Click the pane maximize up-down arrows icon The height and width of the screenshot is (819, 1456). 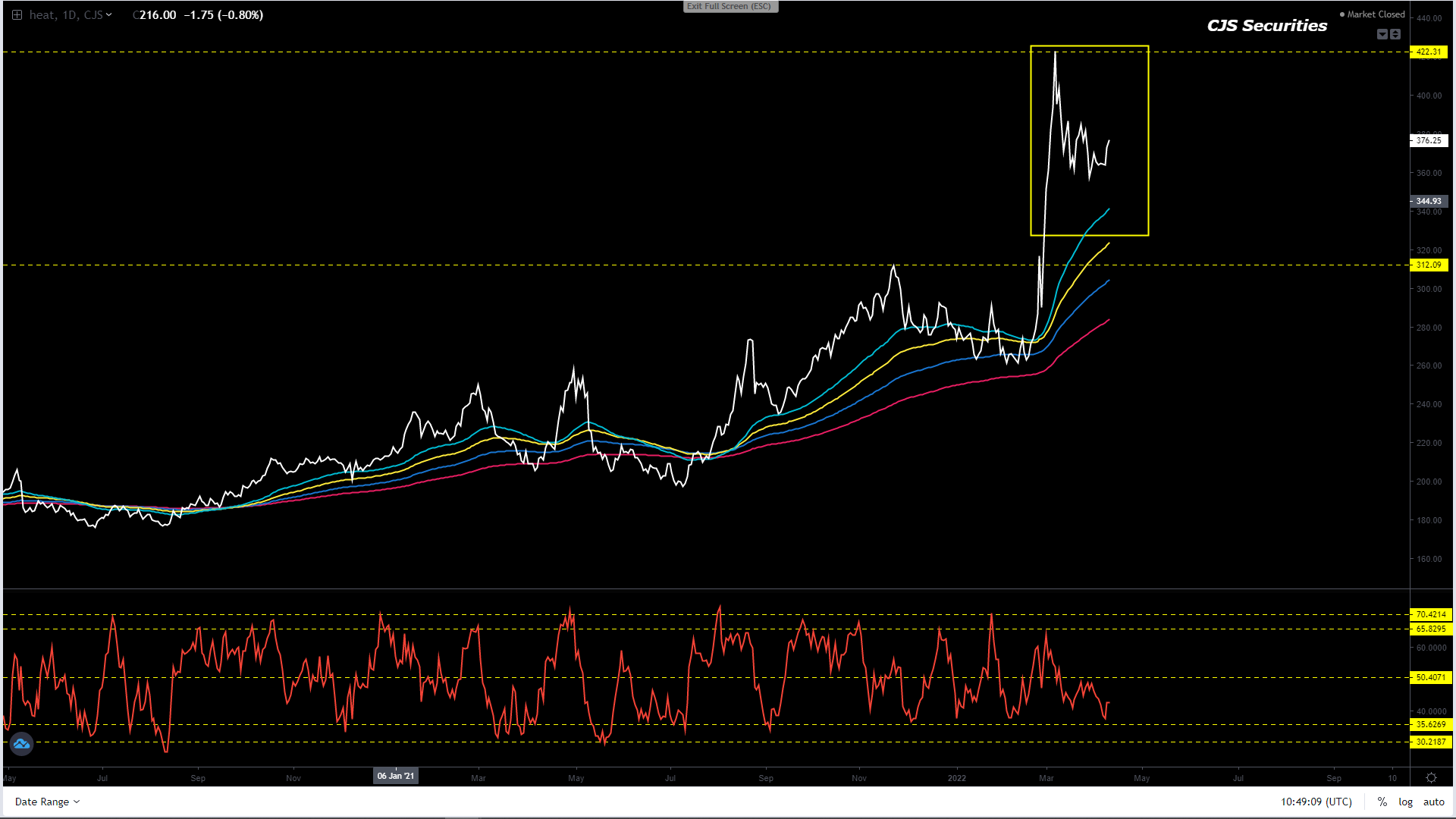click(1395, 34)
